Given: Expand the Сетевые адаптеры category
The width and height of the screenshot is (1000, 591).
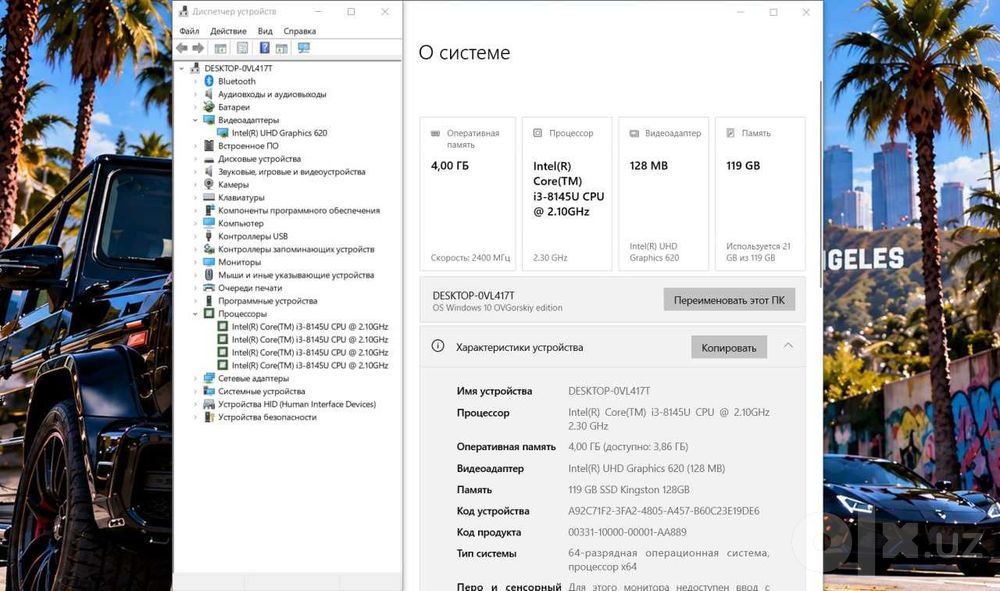Looking at the screenshot, I should 195,378.
